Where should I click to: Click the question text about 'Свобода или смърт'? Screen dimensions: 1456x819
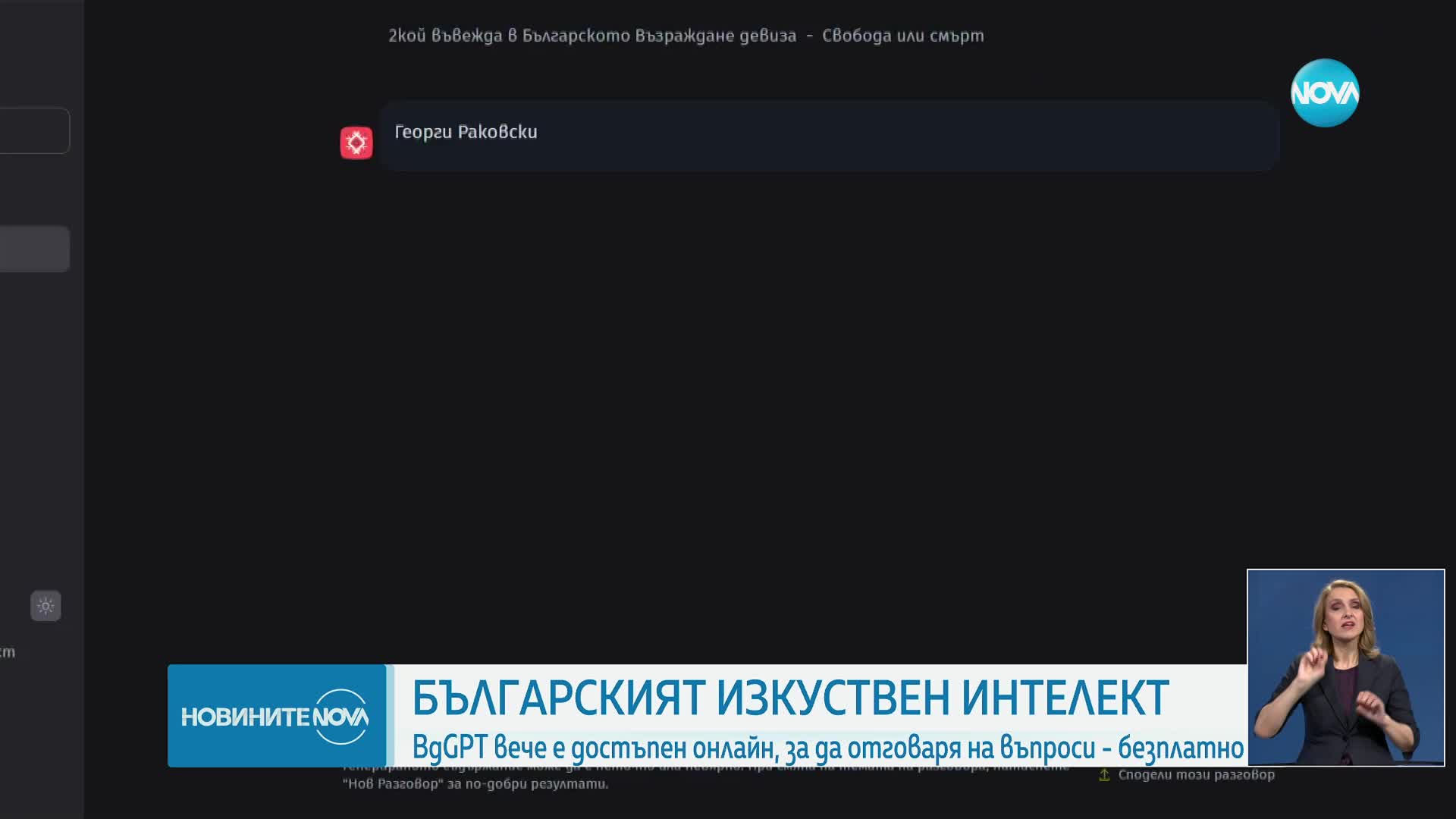pos(686,36)
